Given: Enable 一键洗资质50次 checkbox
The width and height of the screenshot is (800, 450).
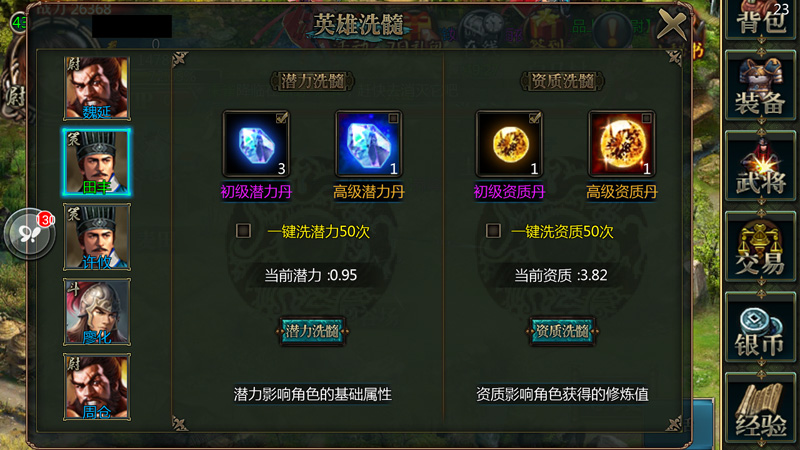Looking at the screenshot, I should click(493, 231).
